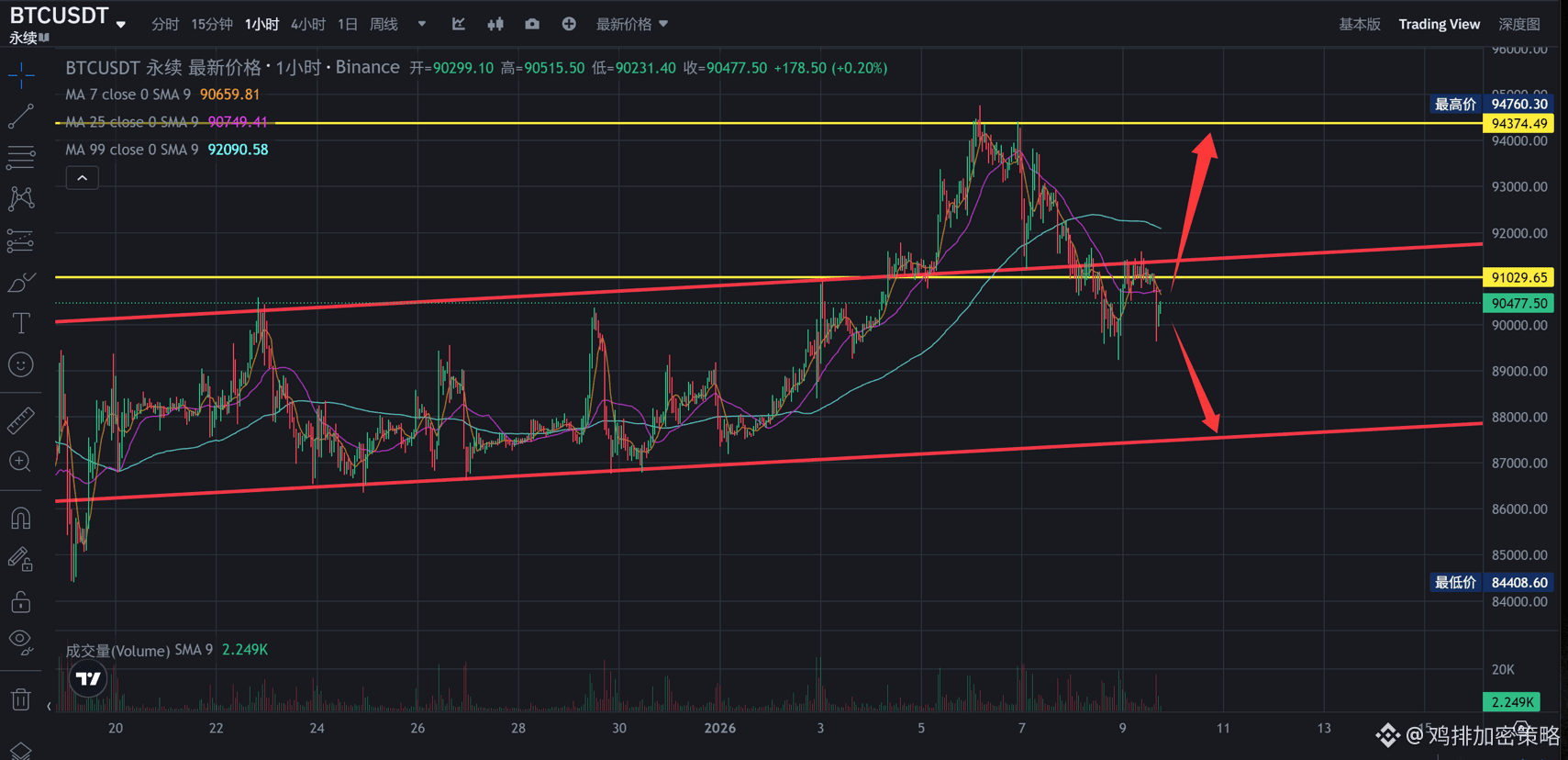Click the 88000.00 price axis tick

coord(1519,418)
